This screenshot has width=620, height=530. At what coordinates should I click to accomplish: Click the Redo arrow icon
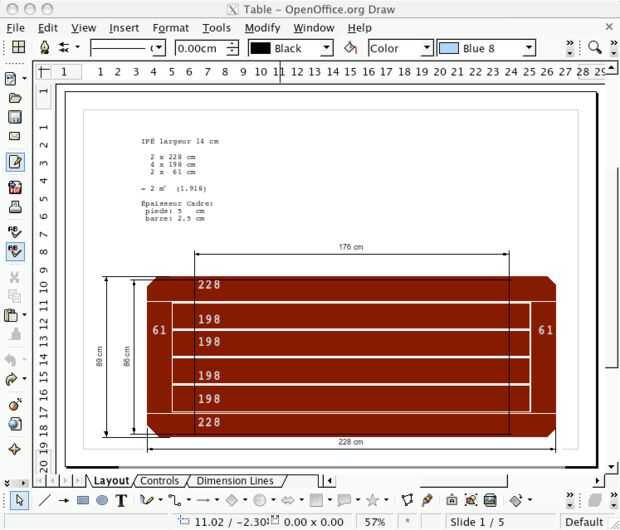tap(11, 379)
